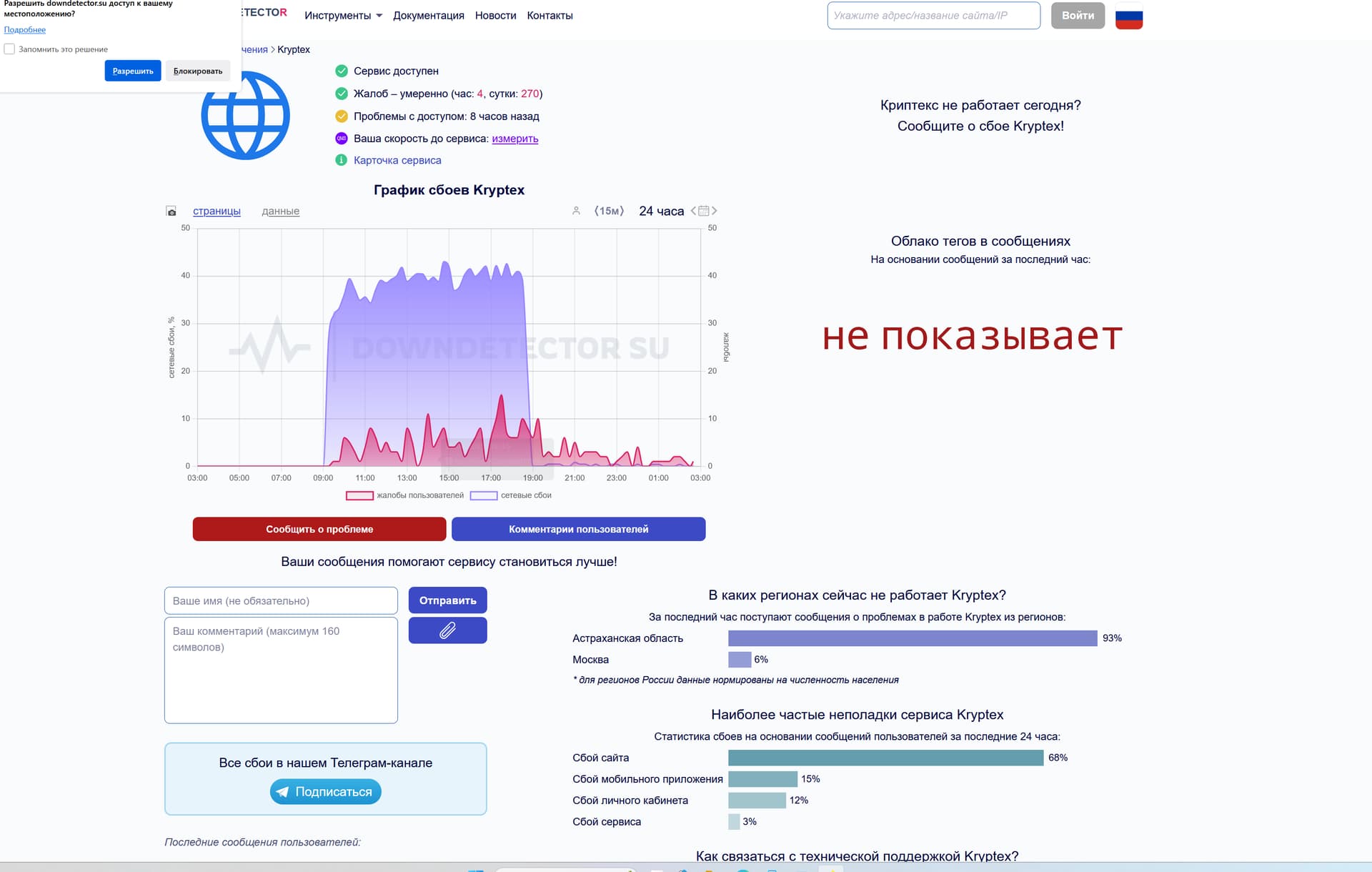Go to next period with right chevron
This screenshot has width=1372, height=872.
(714, 211)
